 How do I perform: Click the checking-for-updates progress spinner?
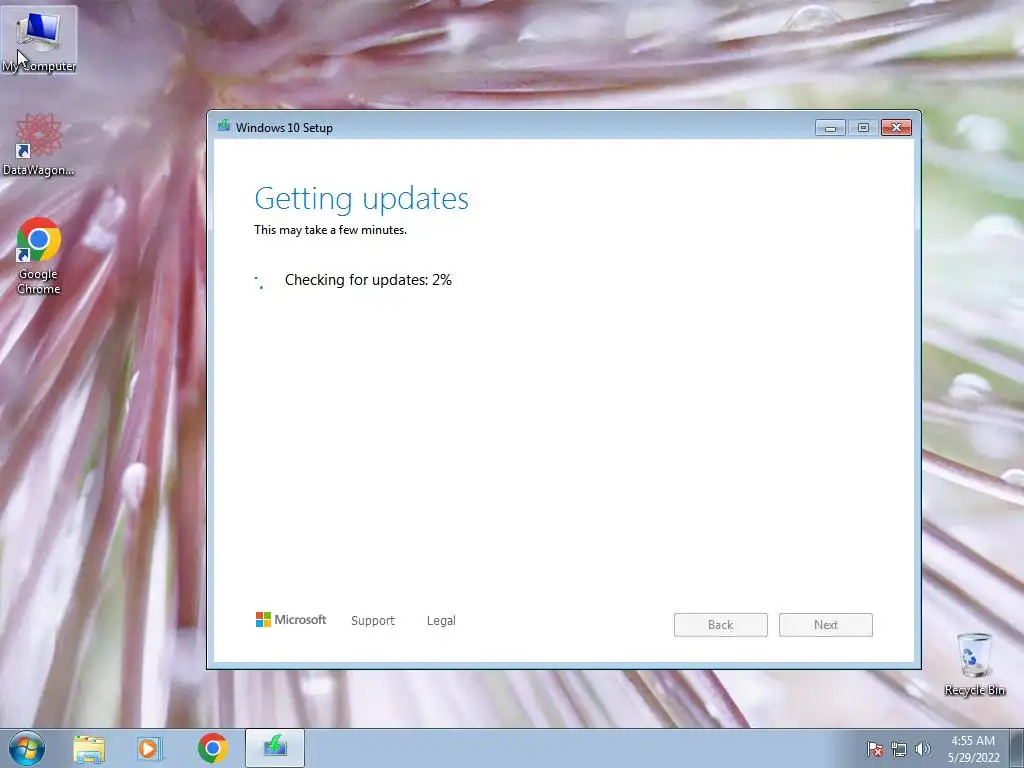tap(259, 281)
